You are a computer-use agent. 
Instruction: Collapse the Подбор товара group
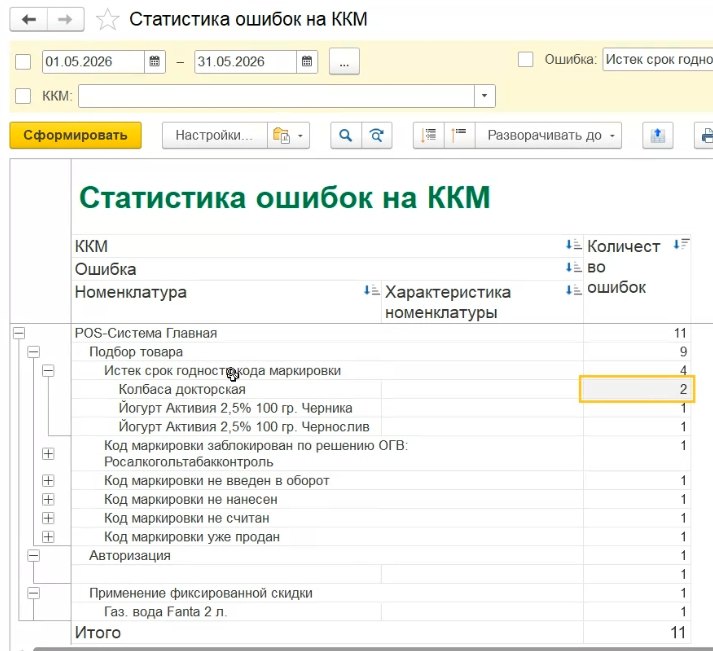(34, 352)
